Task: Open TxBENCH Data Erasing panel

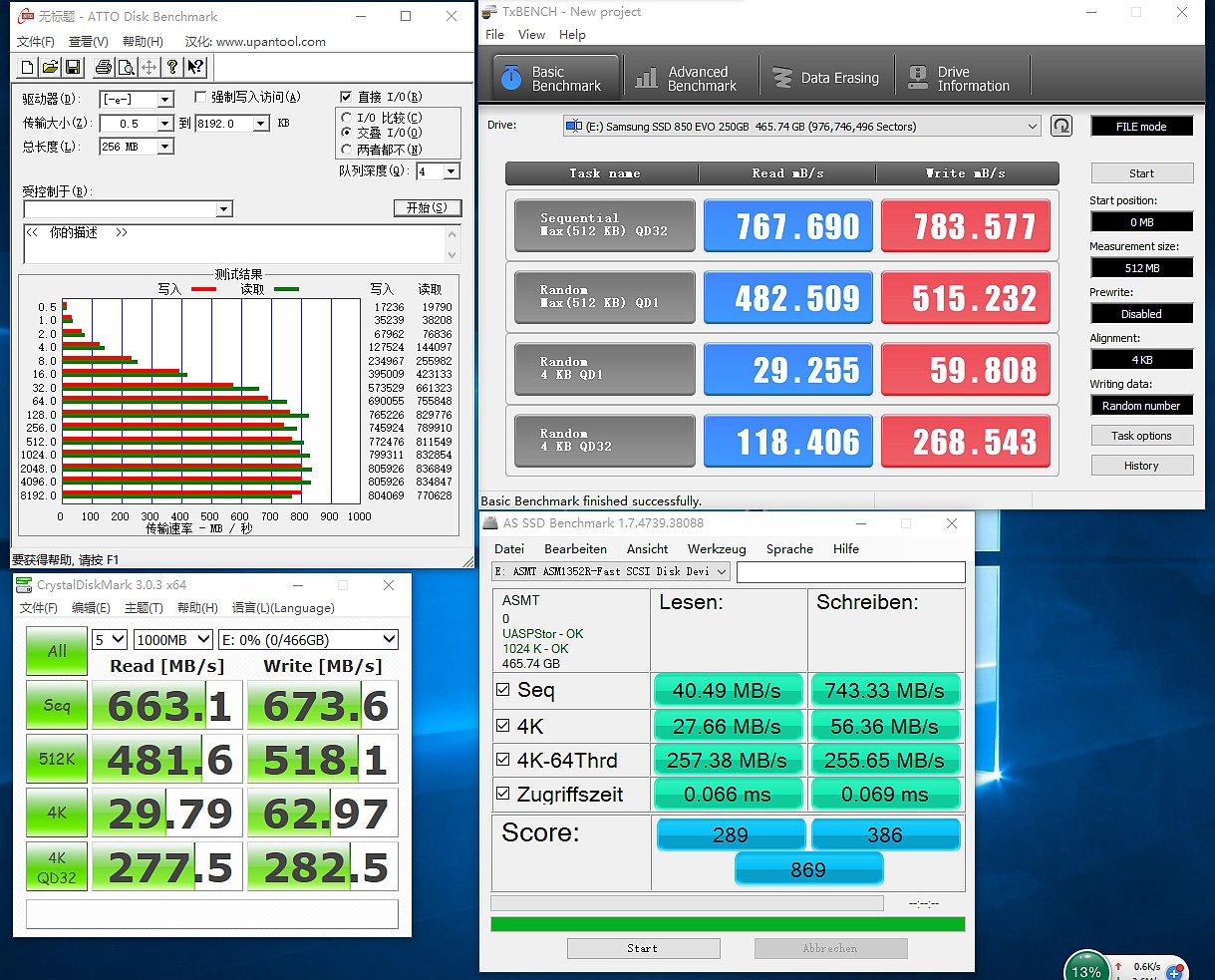Action: point(827,75)
